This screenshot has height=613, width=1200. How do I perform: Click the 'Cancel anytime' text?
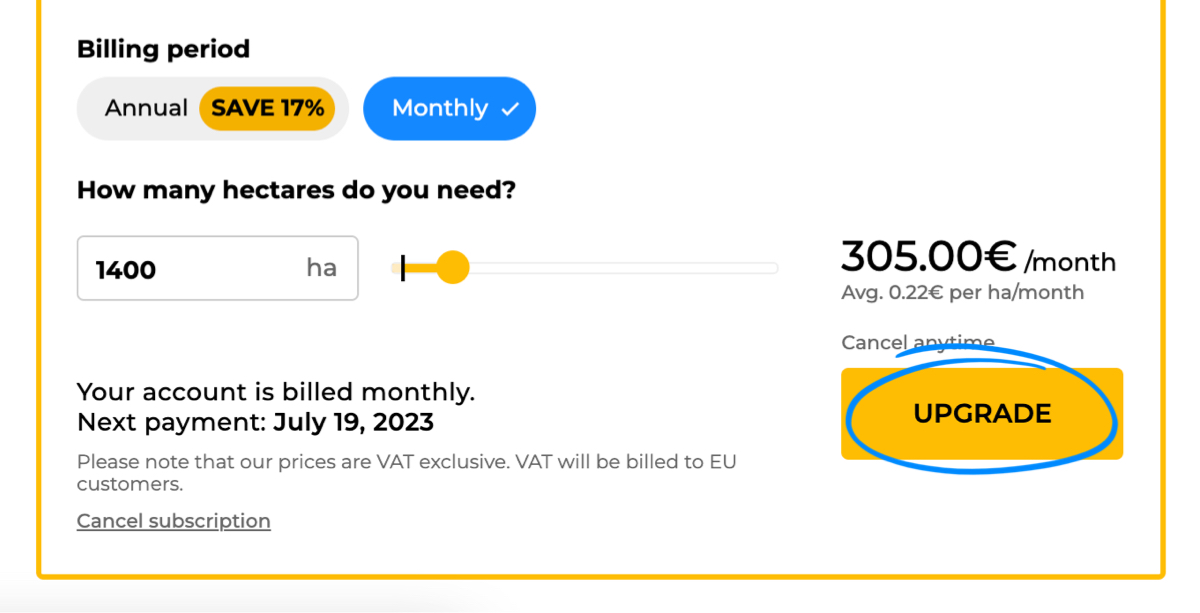918,343
